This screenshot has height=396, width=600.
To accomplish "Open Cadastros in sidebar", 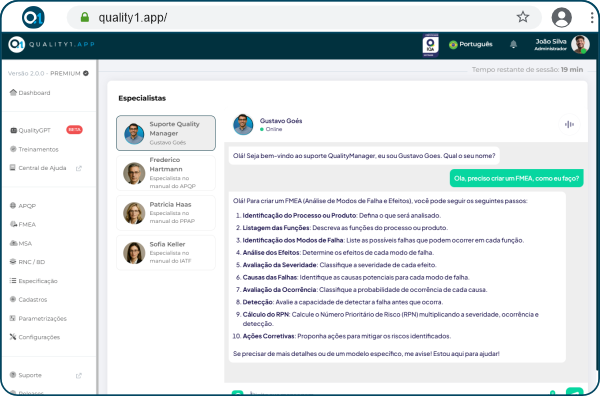I will click(x=28, y=300).
